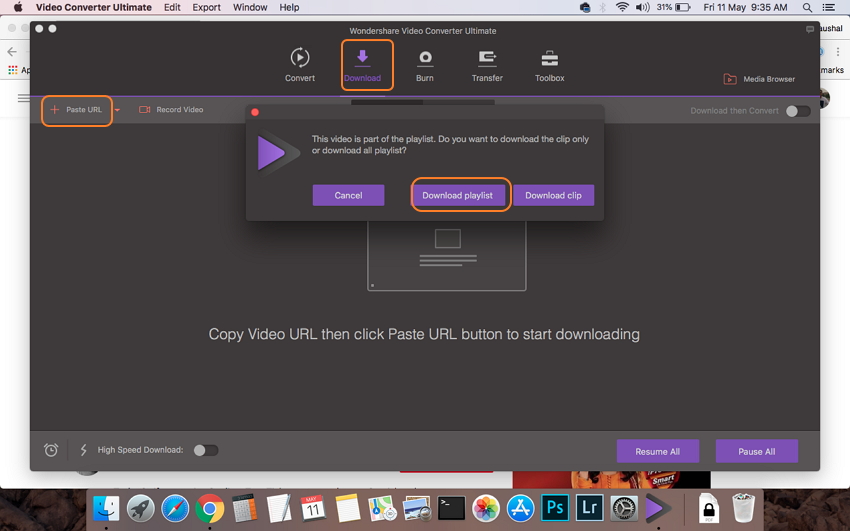Expand the Paste URL dropdown arrow
Viewport: 850px width, 531px height.
pyautogui.click(x=117, y=110)
